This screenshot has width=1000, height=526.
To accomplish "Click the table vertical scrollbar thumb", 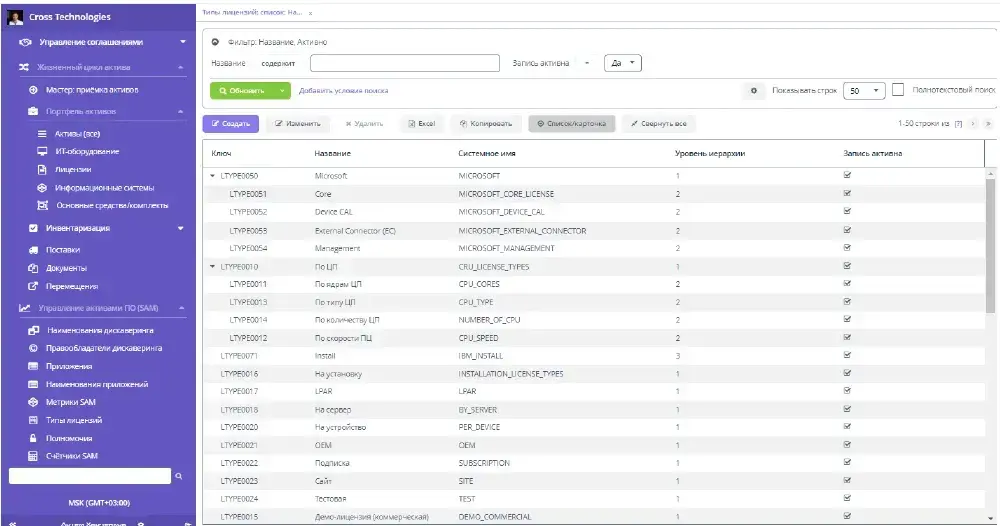I will (x=990, y=245).
